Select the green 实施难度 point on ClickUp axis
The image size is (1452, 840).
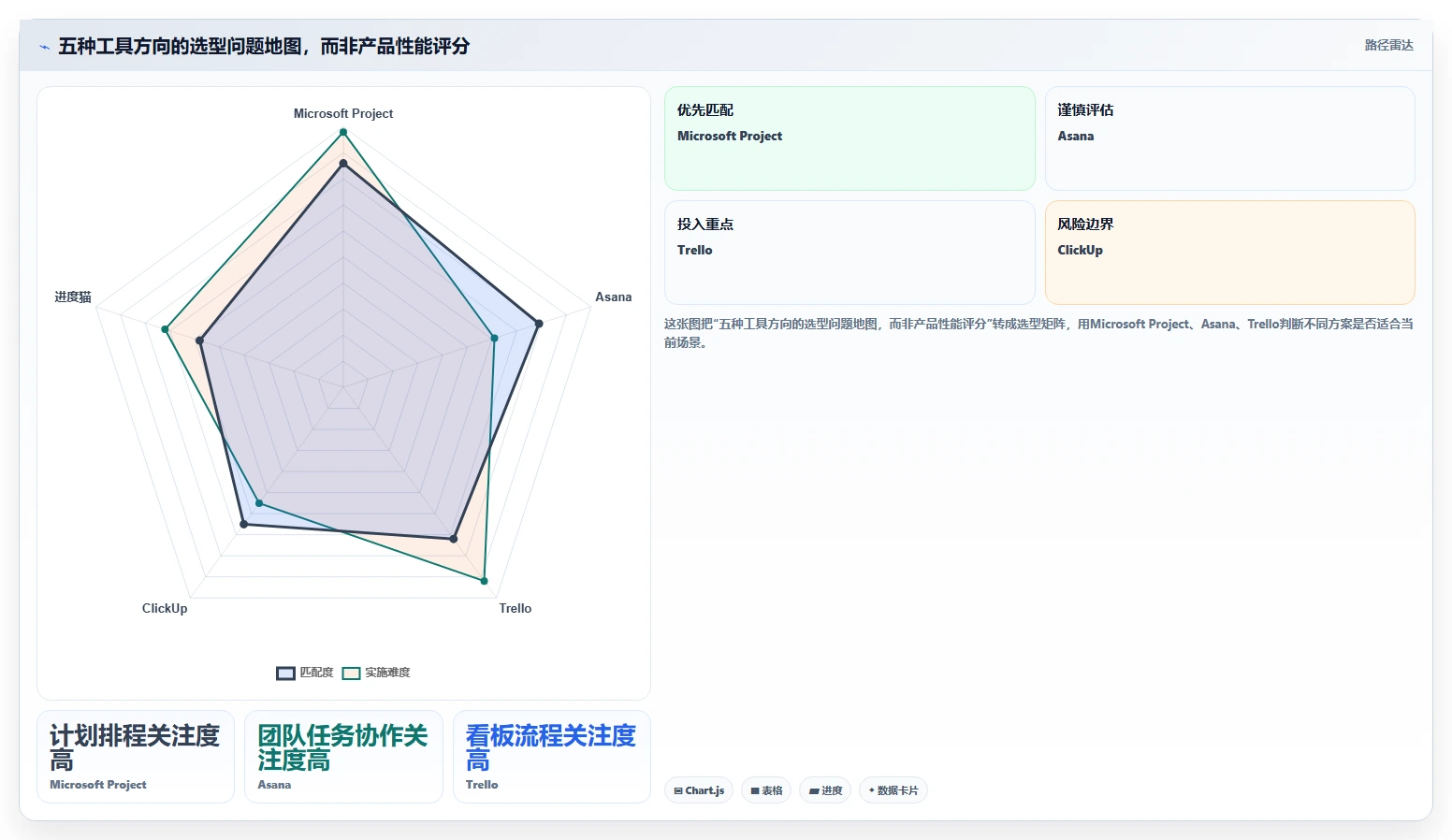[259, 503]
